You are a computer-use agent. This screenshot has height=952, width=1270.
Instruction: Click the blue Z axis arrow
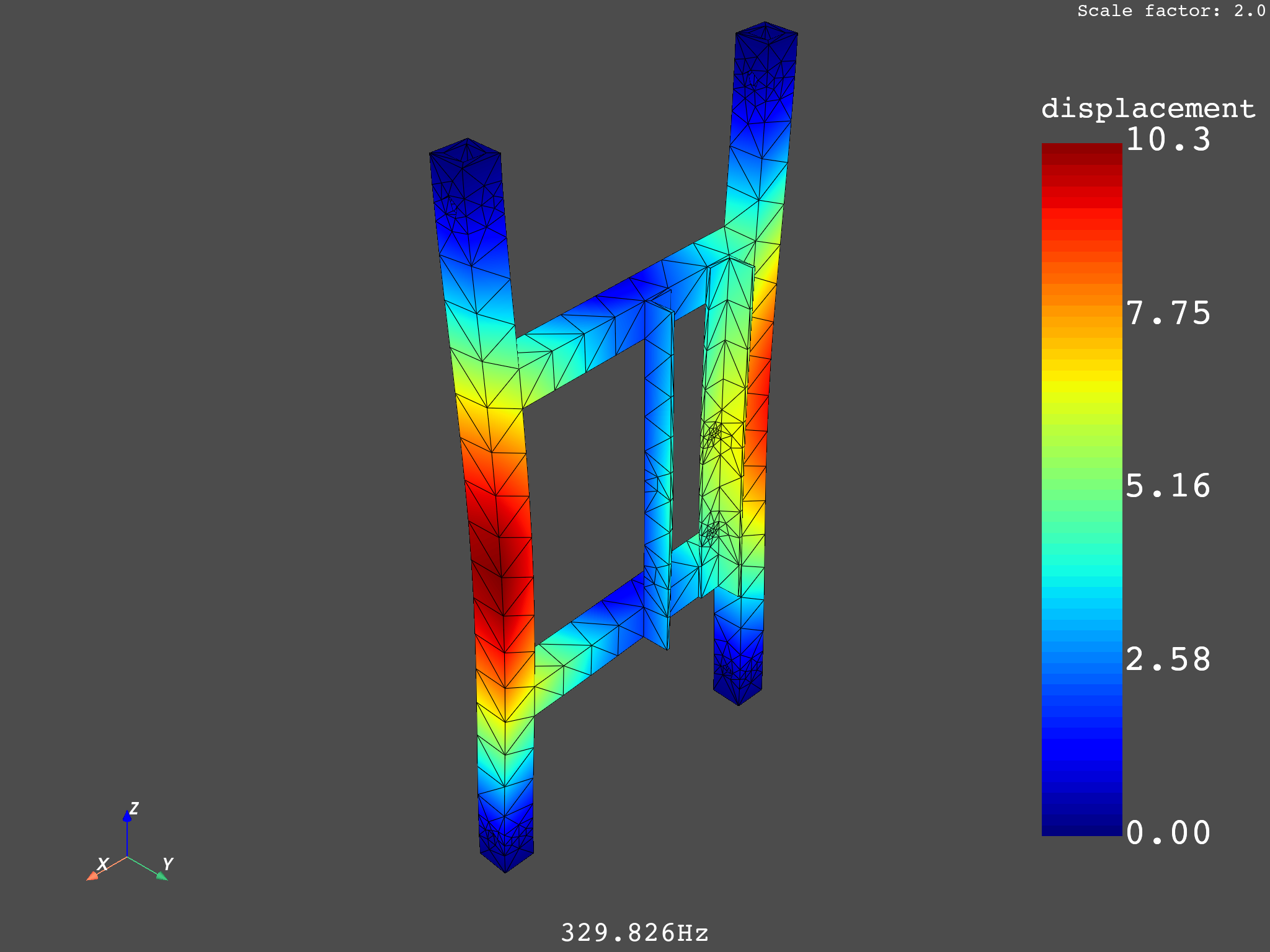pyautogui.click(x=127, y=834)
